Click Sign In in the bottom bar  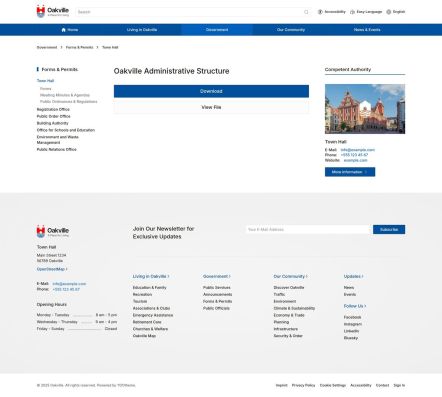click(x=399, y=385)
